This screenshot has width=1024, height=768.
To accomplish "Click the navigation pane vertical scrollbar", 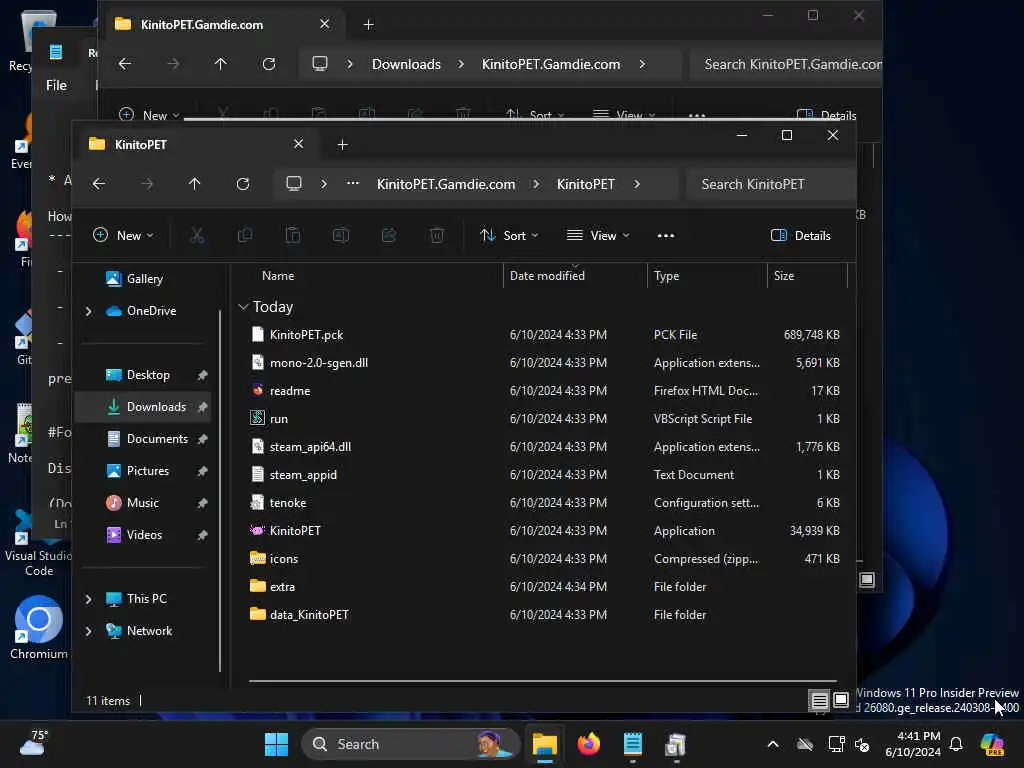I will click(x=220, y=490).
